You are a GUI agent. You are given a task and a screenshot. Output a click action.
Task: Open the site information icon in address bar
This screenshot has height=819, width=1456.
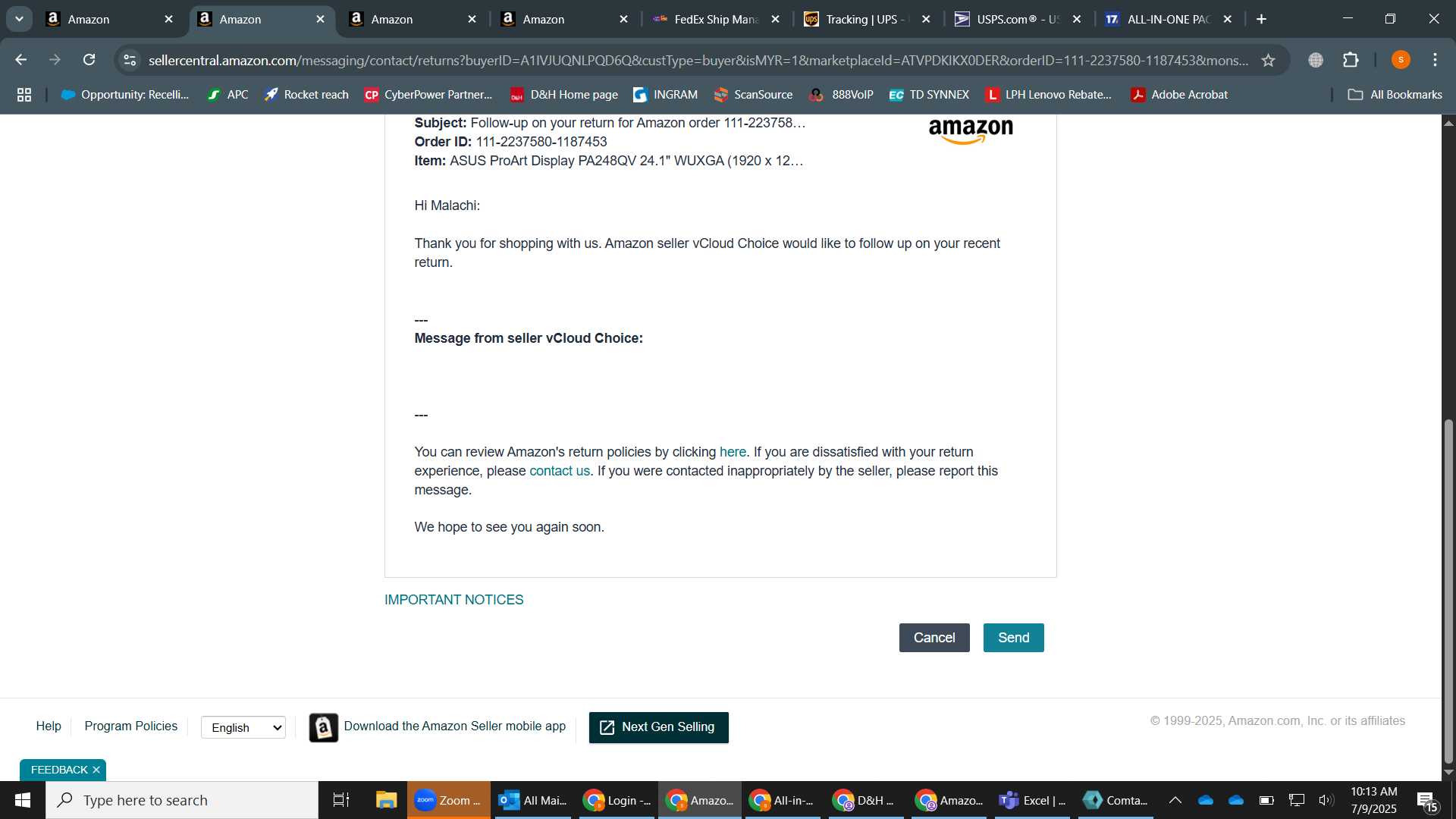click(130, 60)
